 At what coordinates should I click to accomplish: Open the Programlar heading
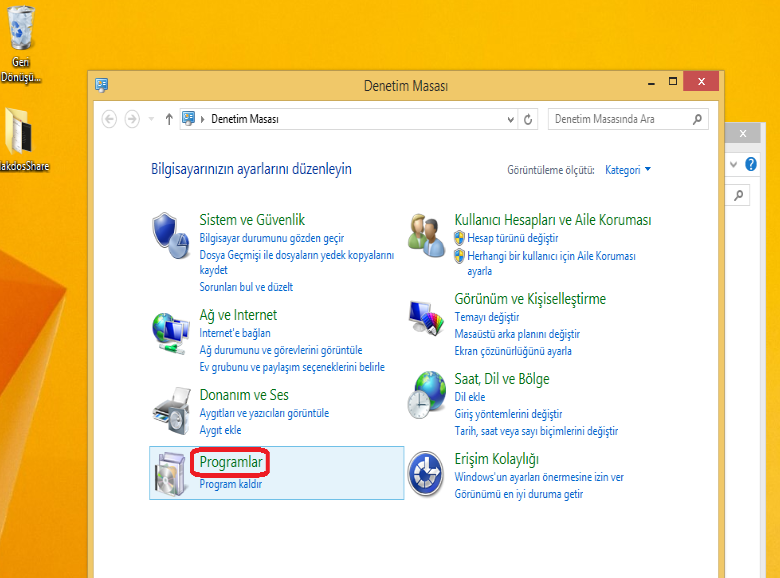[x=231, y=462]
